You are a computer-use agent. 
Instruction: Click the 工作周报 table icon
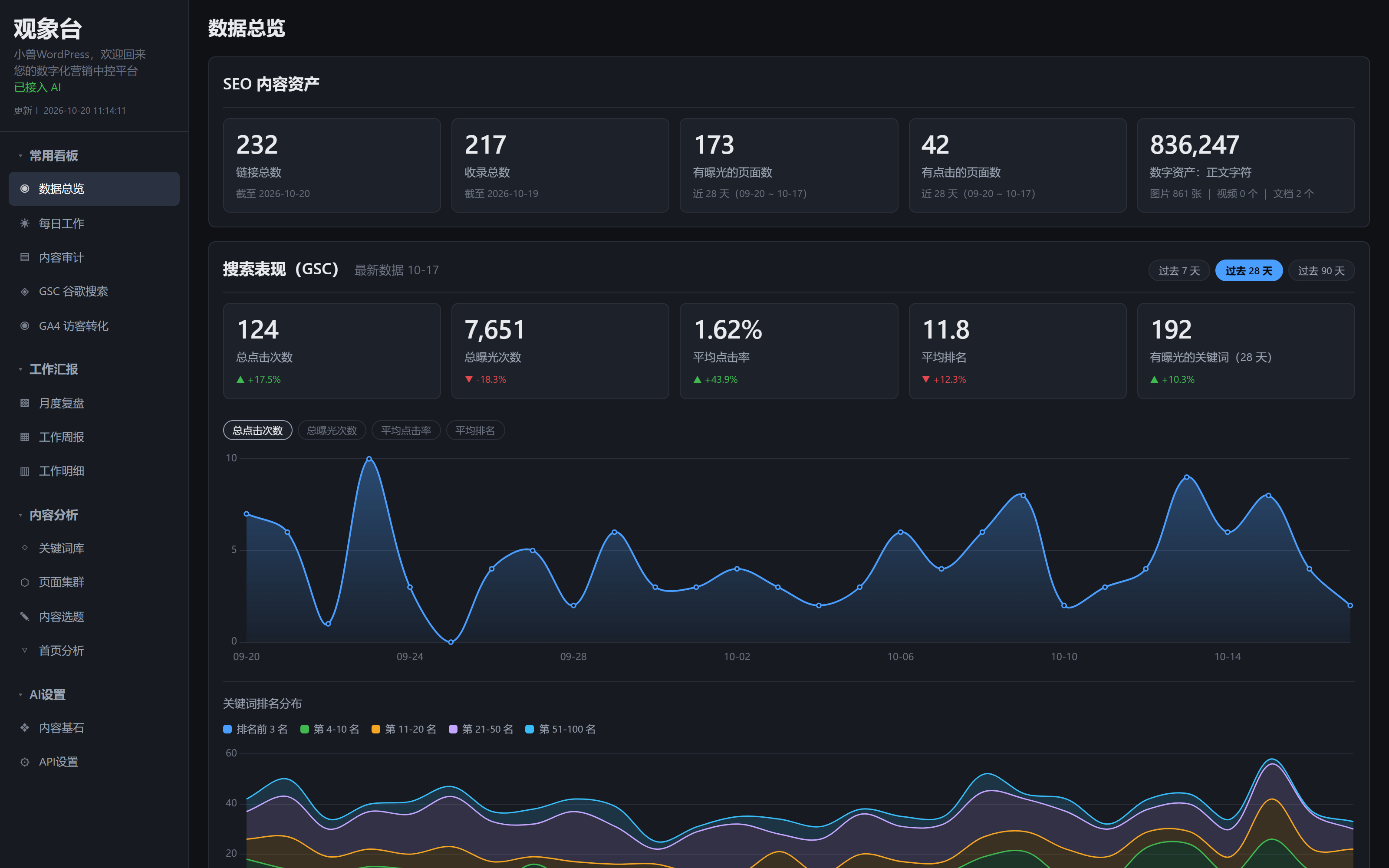pos(25,437)
